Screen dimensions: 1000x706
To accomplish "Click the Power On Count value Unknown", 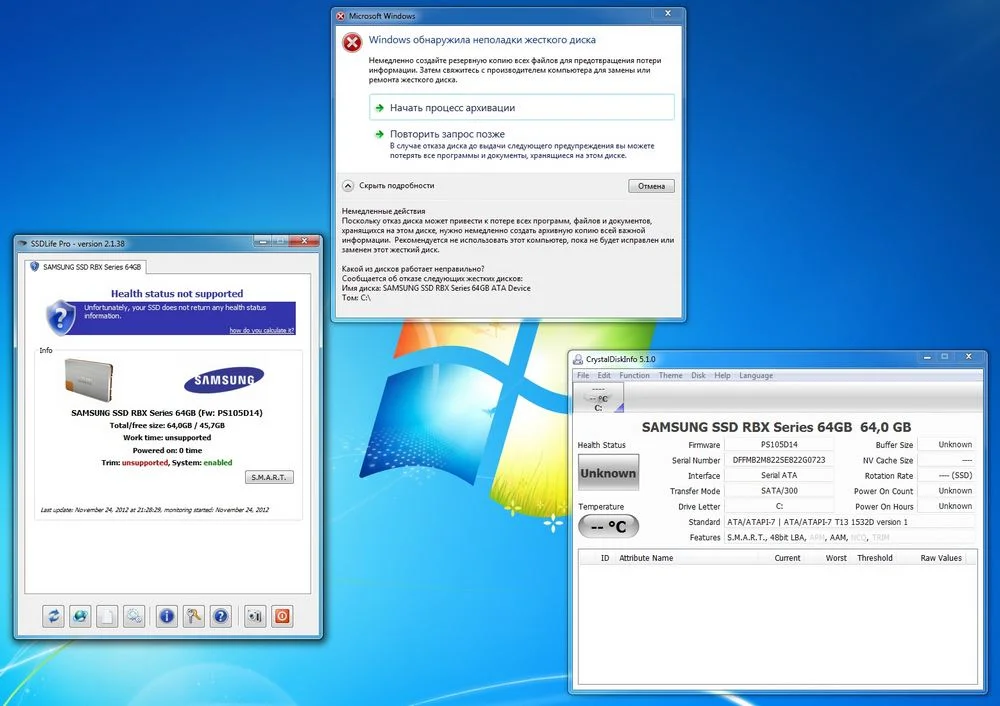I will coord(947,490).
